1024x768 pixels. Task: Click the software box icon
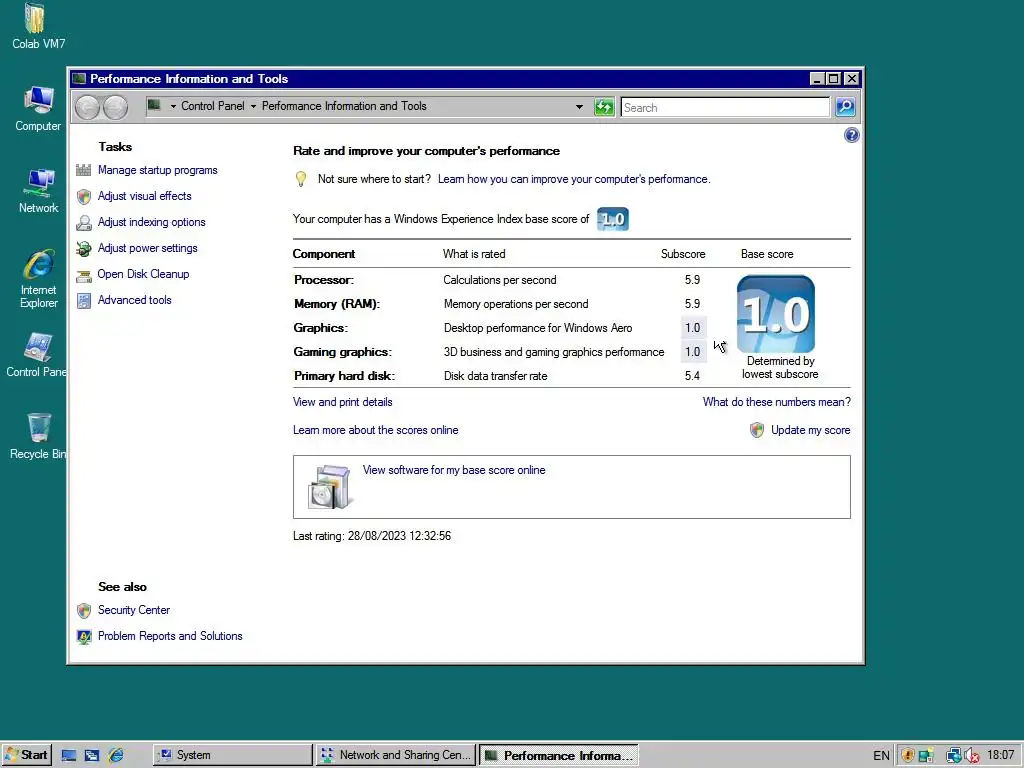point(330,487)
